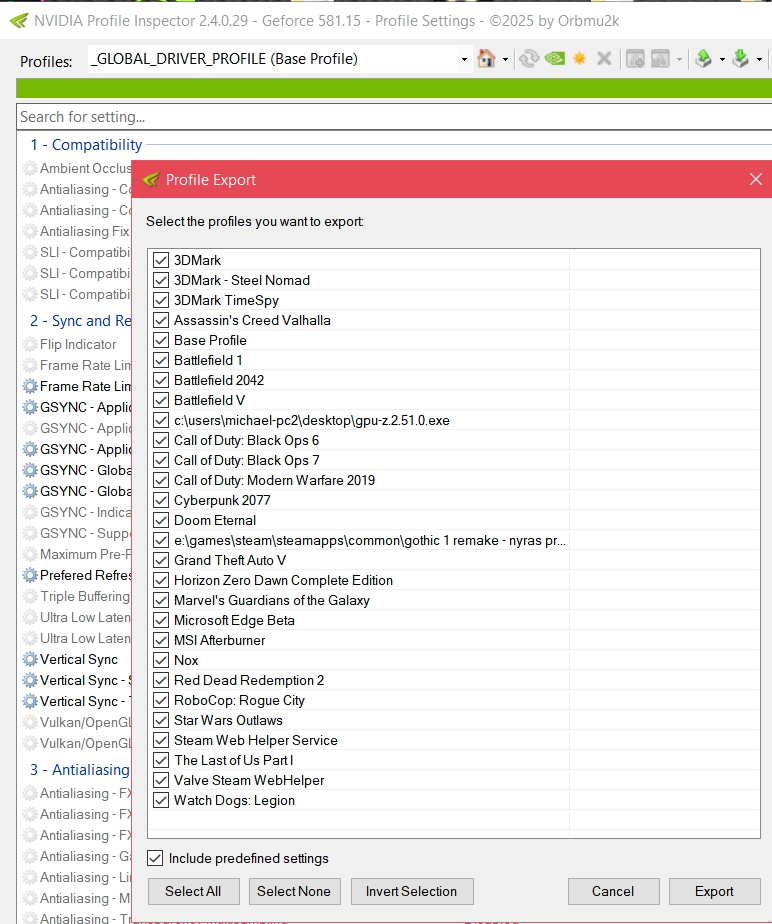
Task: Uncheck the Doom Eternal checkbox
Action: (161, 520)
